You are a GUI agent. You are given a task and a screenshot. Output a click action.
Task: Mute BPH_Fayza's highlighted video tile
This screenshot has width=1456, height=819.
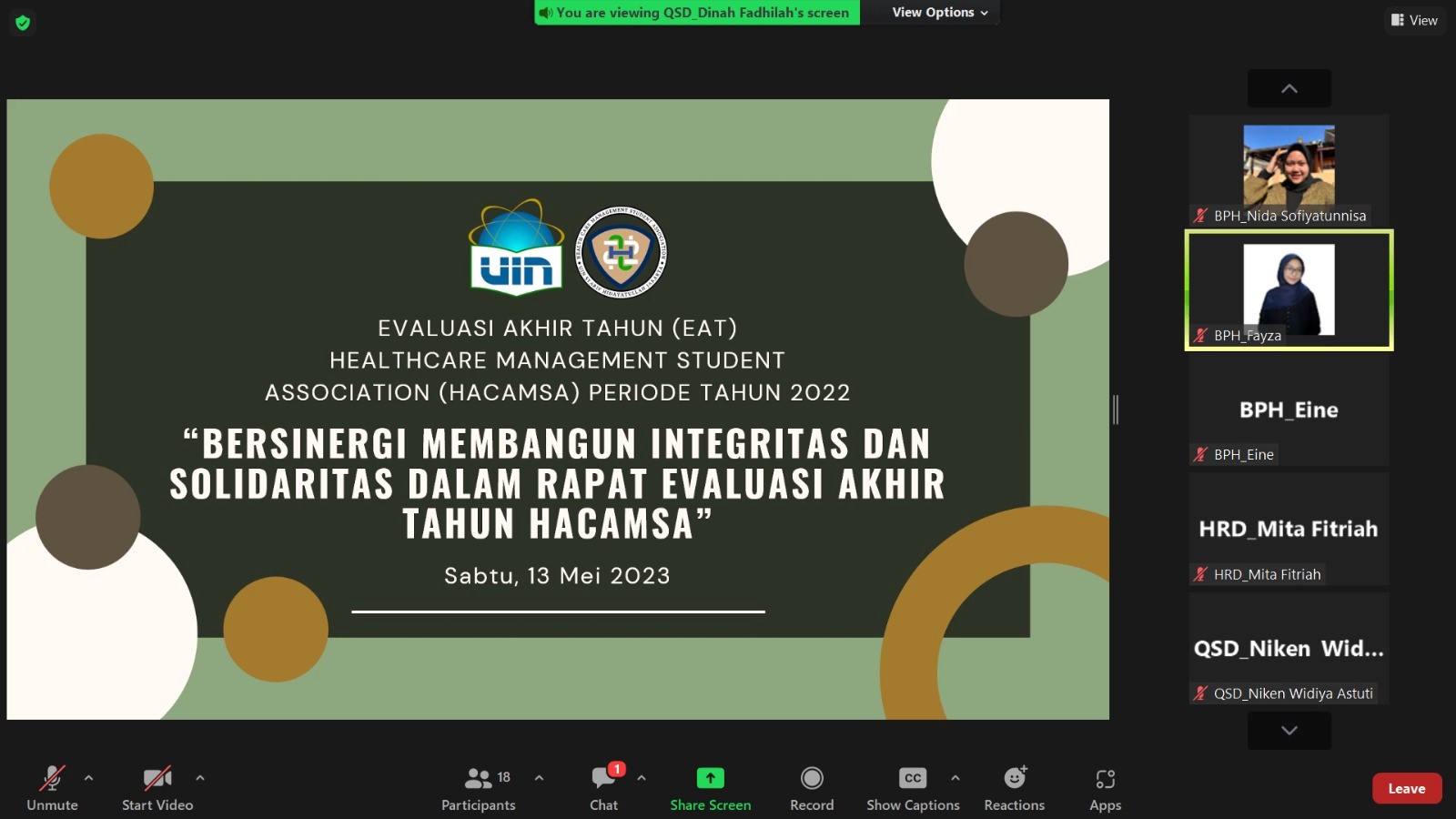(1198, 335)
